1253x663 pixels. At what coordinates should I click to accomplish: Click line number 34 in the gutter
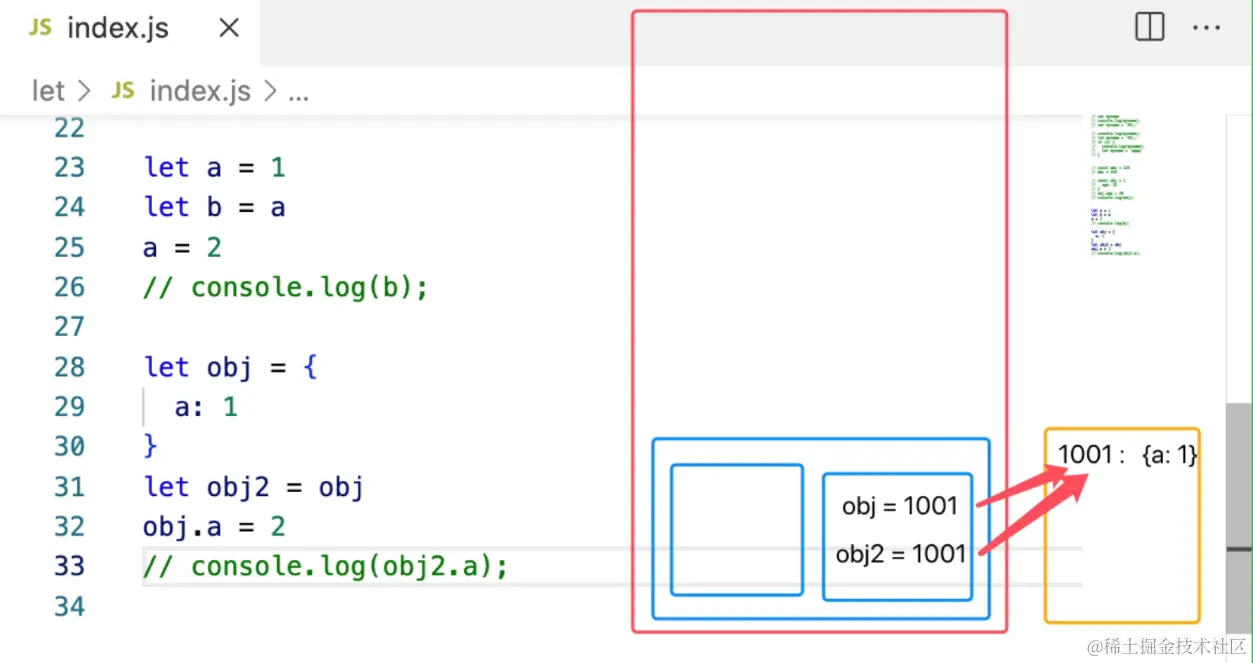pyautogui.click(x=69, y=606)
